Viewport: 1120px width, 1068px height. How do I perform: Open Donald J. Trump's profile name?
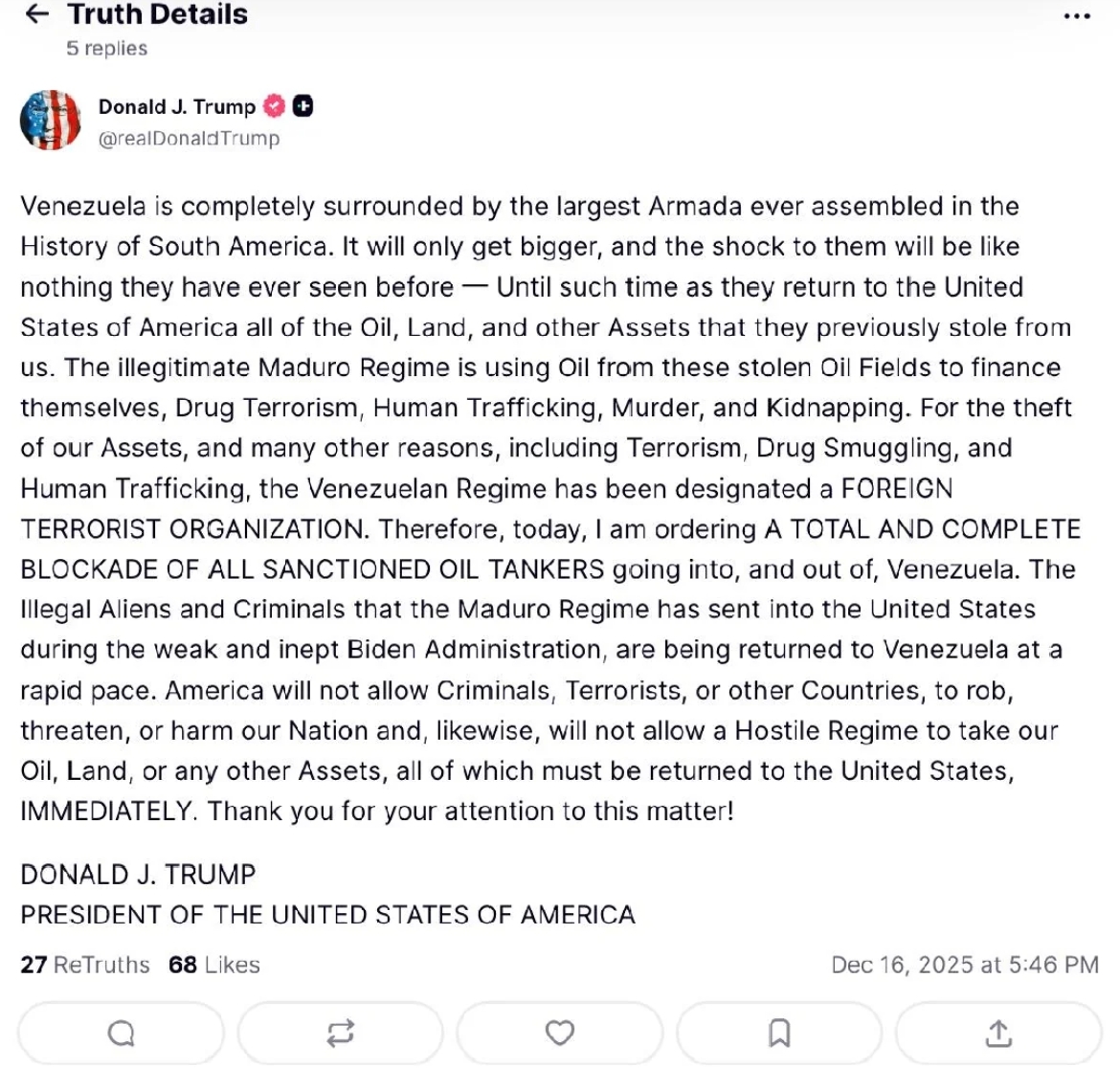pyautogui.click(x=177, y=106)
